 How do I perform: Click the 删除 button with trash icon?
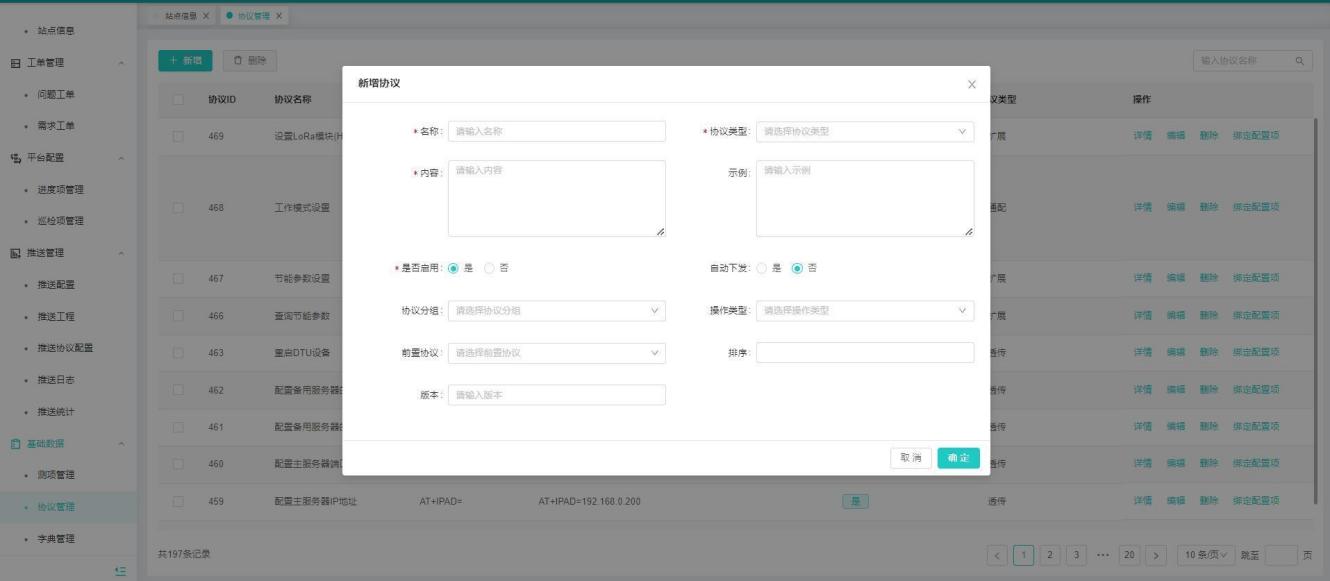point(249,62)
